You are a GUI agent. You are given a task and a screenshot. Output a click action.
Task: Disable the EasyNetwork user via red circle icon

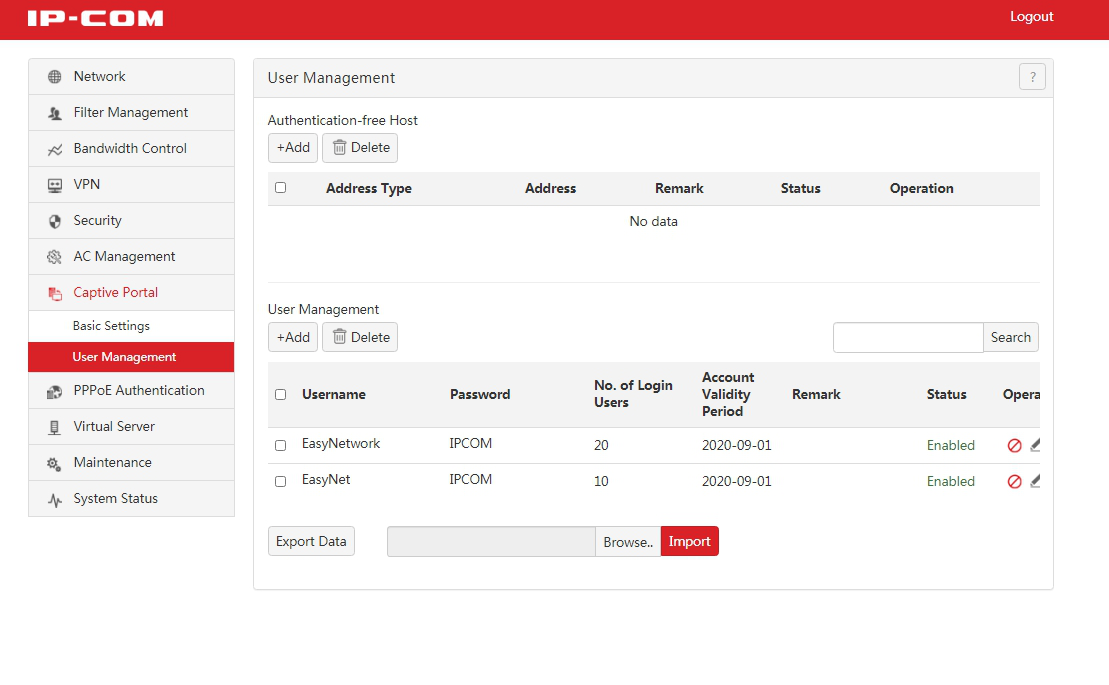[x=1014, y=445]
